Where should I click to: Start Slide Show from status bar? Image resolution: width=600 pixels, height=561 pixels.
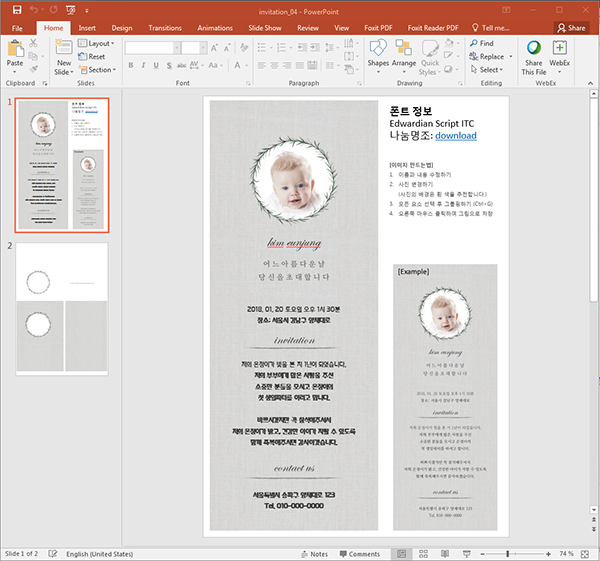(x=466, y=554)
